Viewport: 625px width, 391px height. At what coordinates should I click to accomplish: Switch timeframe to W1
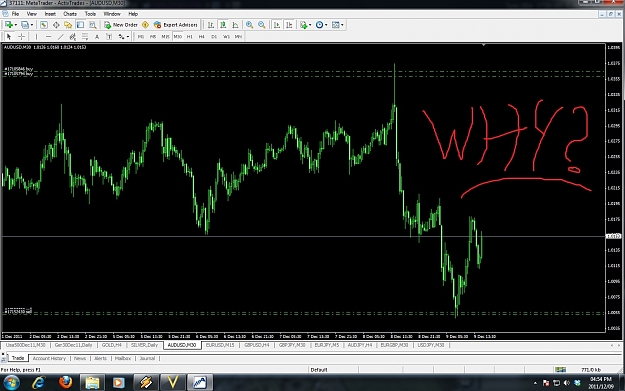[226, 37]
